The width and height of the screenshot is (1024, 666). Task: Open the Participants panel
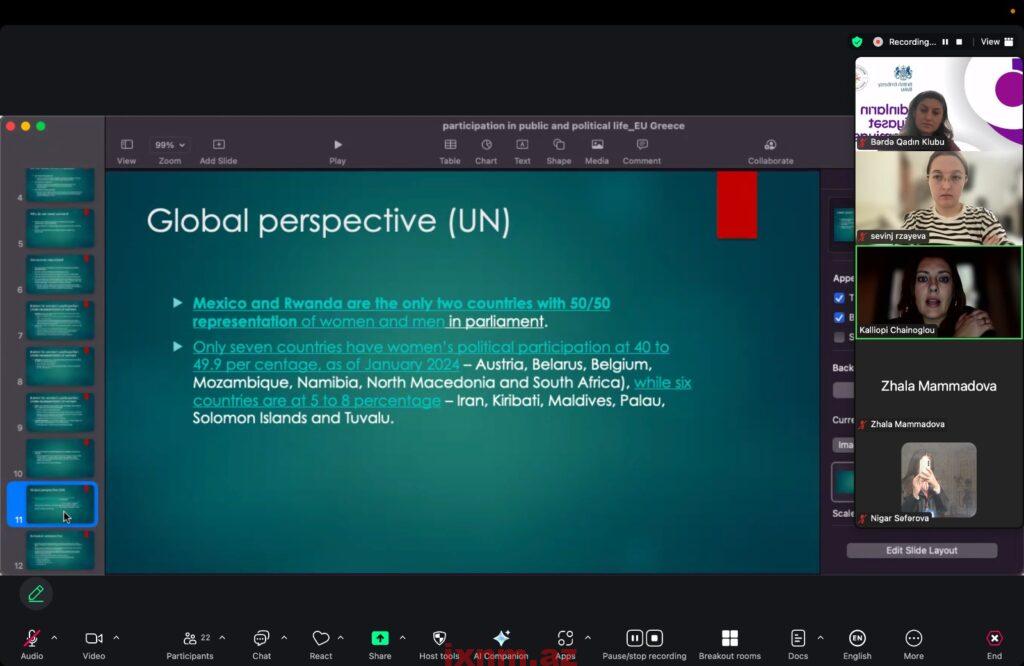pyautogui.click(x=190, y=639)
